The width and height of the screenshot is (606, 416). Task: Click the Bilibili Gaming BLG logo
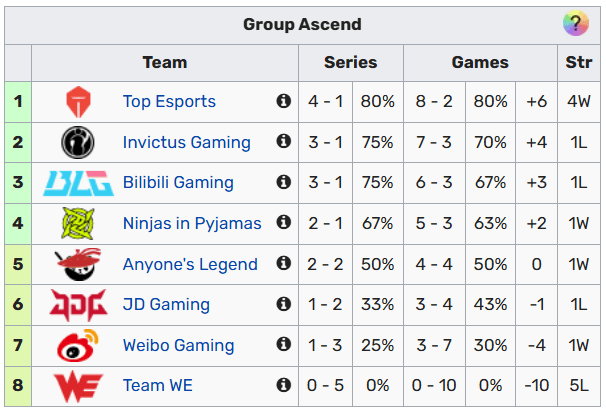click(x=78, y=183)
